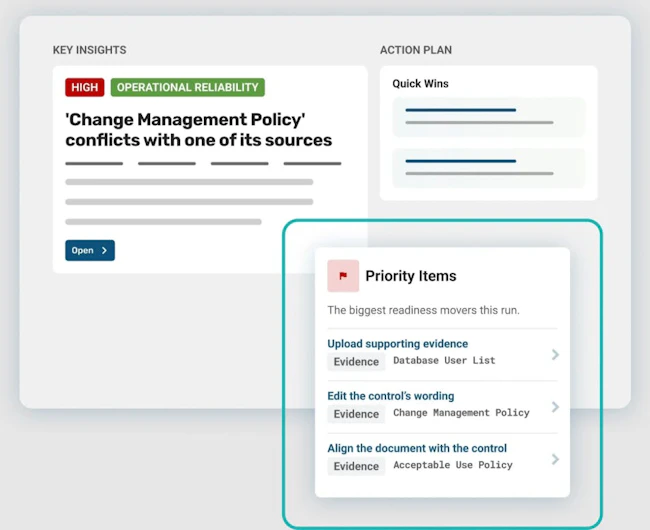Open Upload supporting evidence link
The image size is (650, 530).
pyautogui.click(x=398, y=344)
